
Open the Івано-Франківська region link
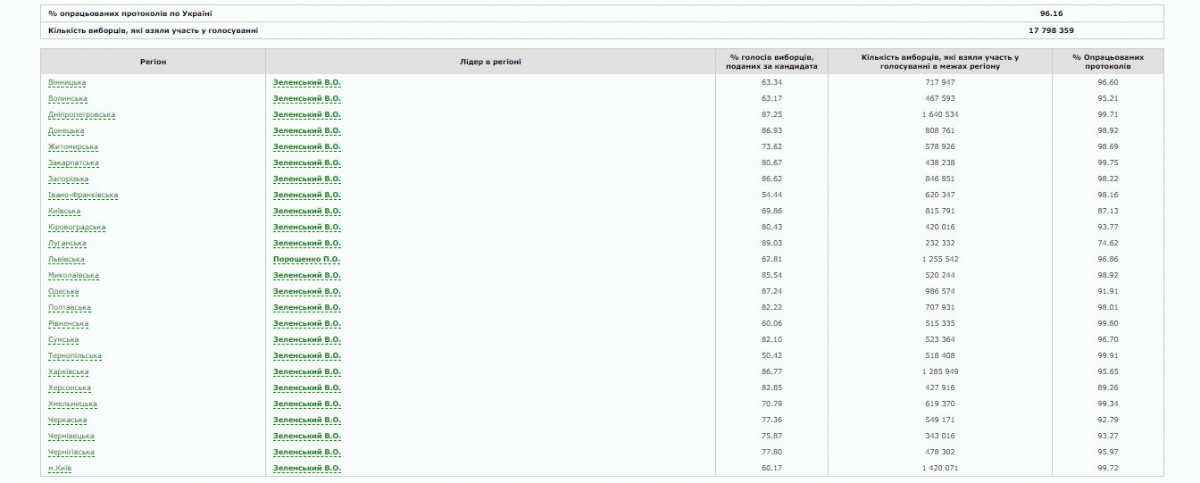pos(83,194)
